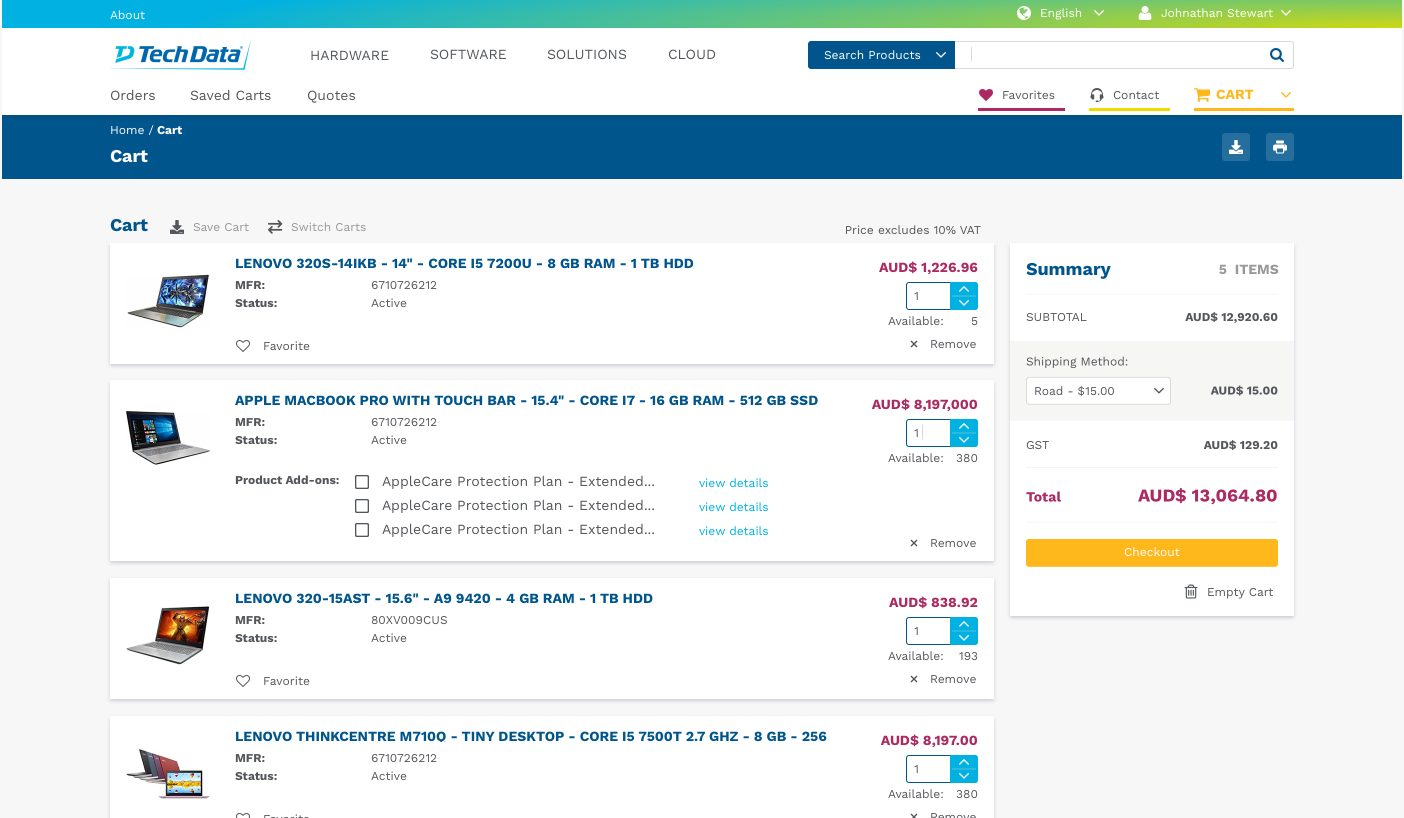Increase quantity for Lenovo 320S-14IKB
Viewport: 1404px width, 818px height.
[964, 289]
